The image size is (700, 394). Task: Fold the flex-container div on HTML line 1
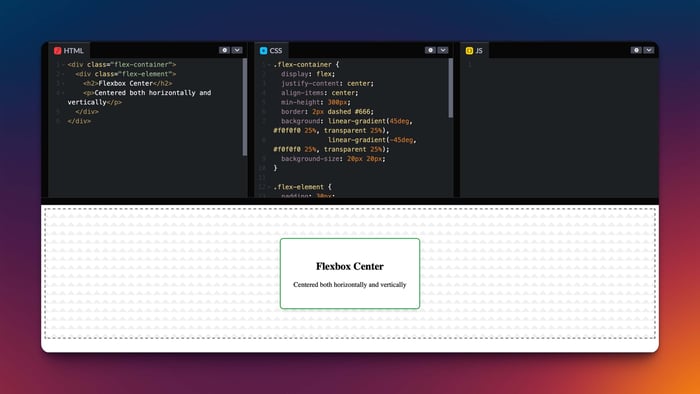pyautogui.click(x=63, y=65)
